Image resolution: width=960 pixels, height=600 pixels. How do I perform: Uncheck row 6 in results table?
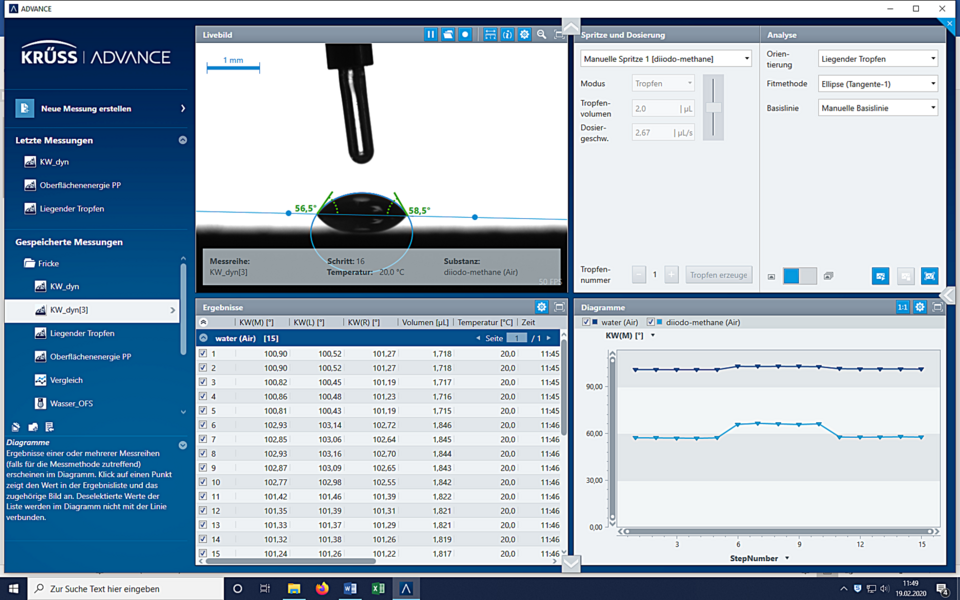[x=203, y=425]
